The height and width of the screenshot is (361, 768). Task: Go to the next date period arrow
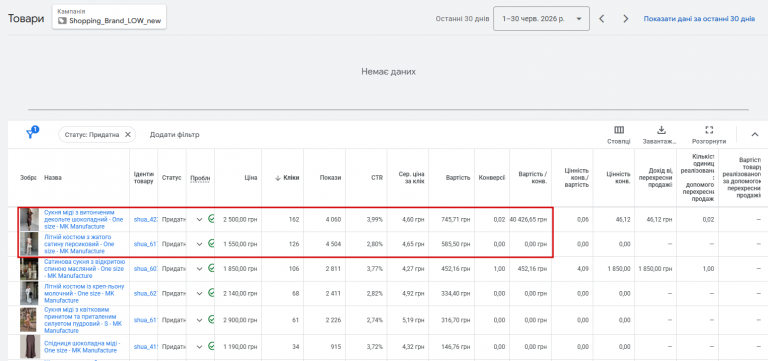pyautogui.click(x=625, y=19)
